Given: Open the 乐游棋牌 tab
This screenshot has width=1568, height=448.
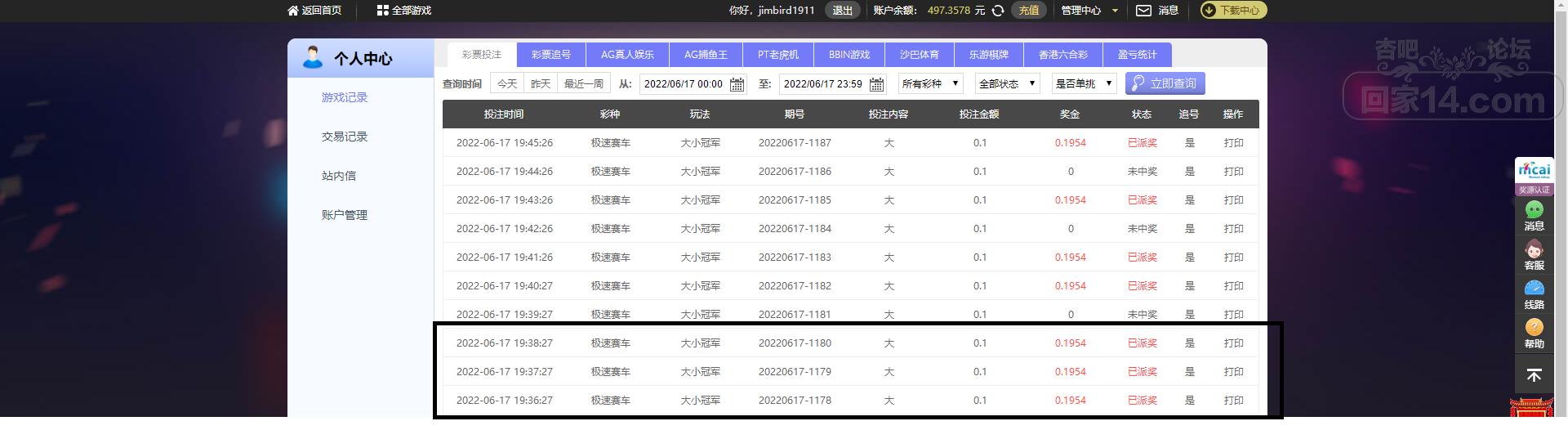Looking at the screenshot, I should pyautogui.click(x=989, y=55).
